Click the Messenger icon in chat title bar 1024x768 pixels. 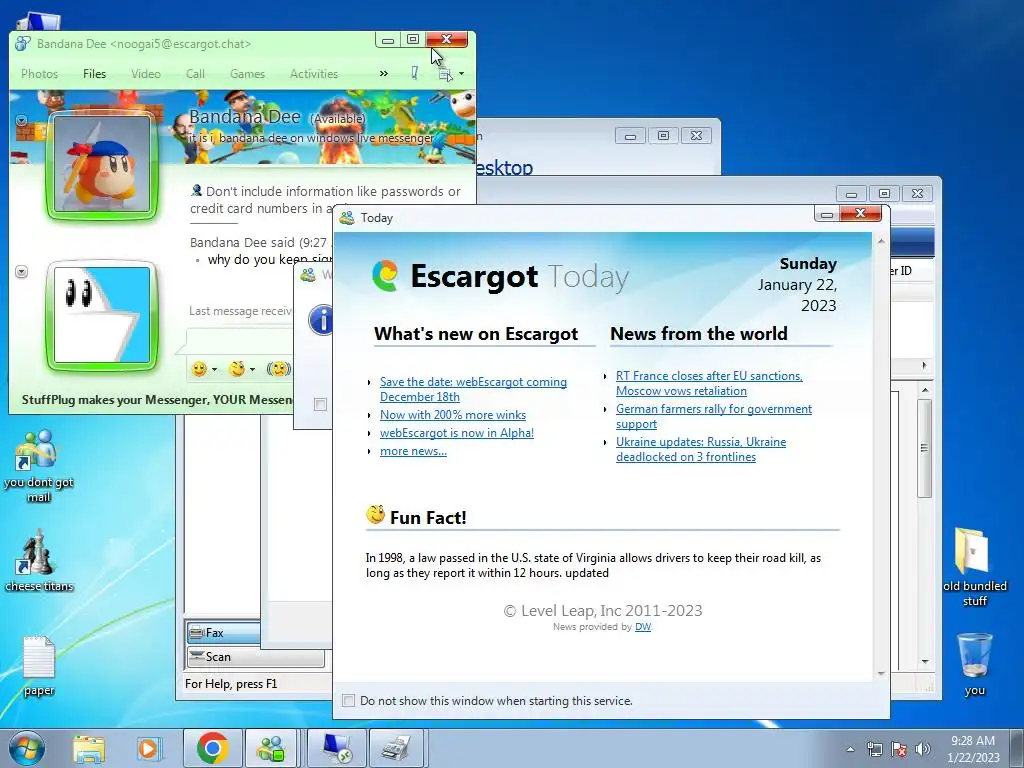tap(23, 44)
